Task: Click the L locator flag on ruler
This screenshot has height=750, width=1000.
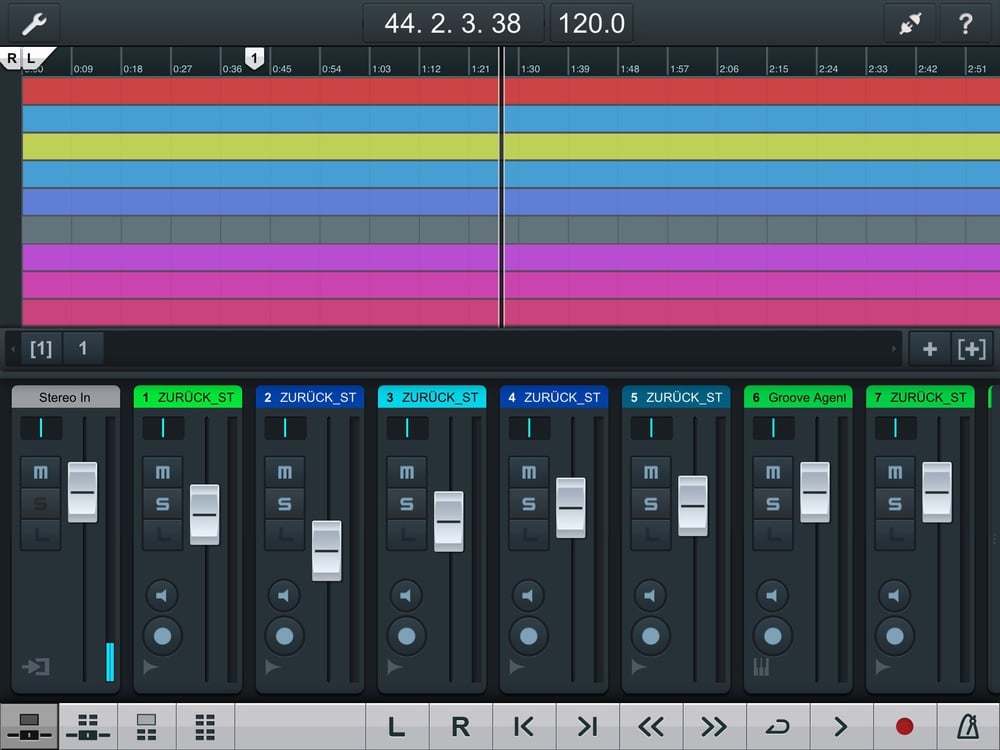Action: (x=33, y=57)
